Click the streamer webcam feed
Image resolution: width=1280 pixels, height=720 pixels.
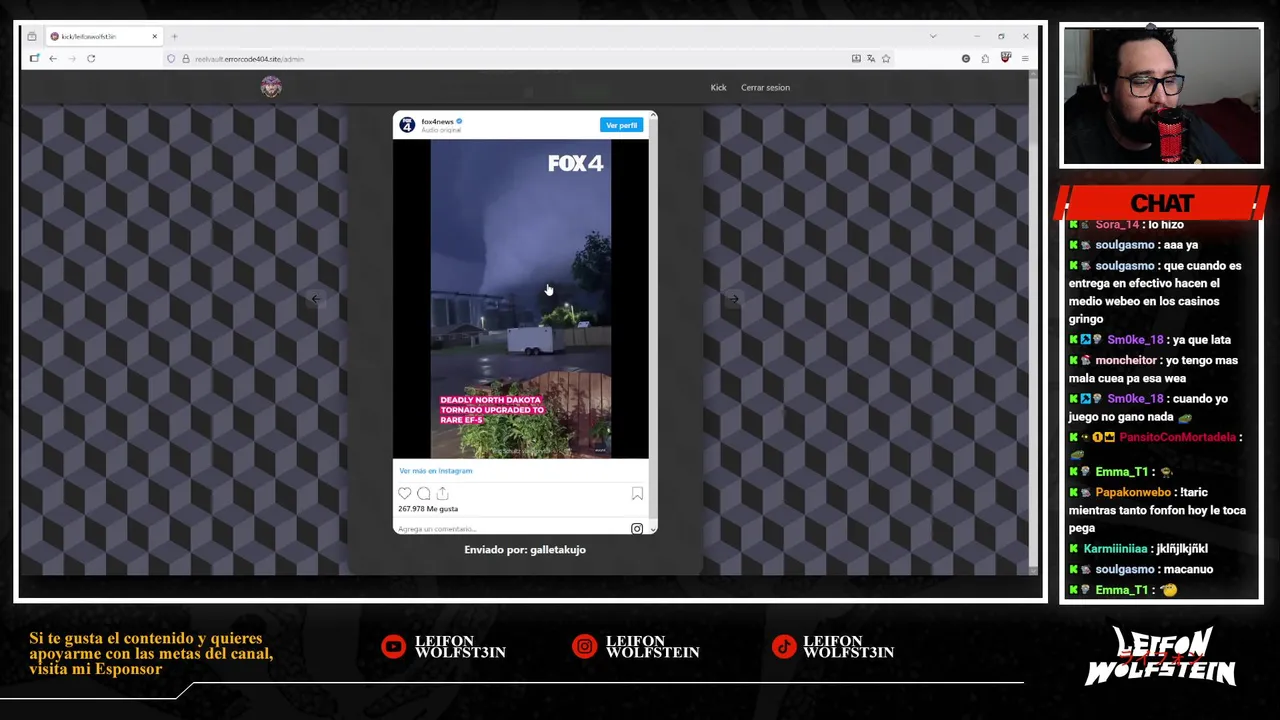(1161, 96)
